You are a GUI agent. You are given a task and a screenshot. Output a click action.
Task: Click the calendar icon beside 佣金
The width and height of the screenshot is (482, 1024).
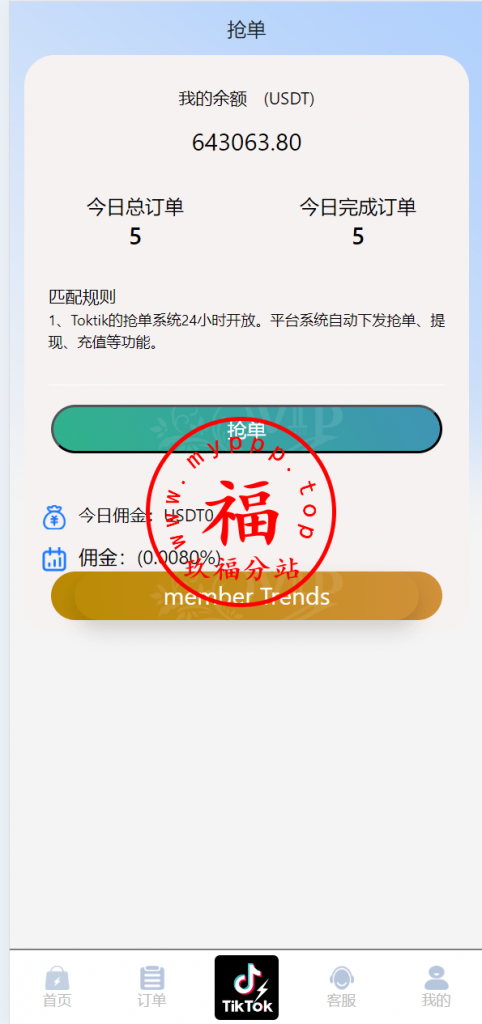54,559
